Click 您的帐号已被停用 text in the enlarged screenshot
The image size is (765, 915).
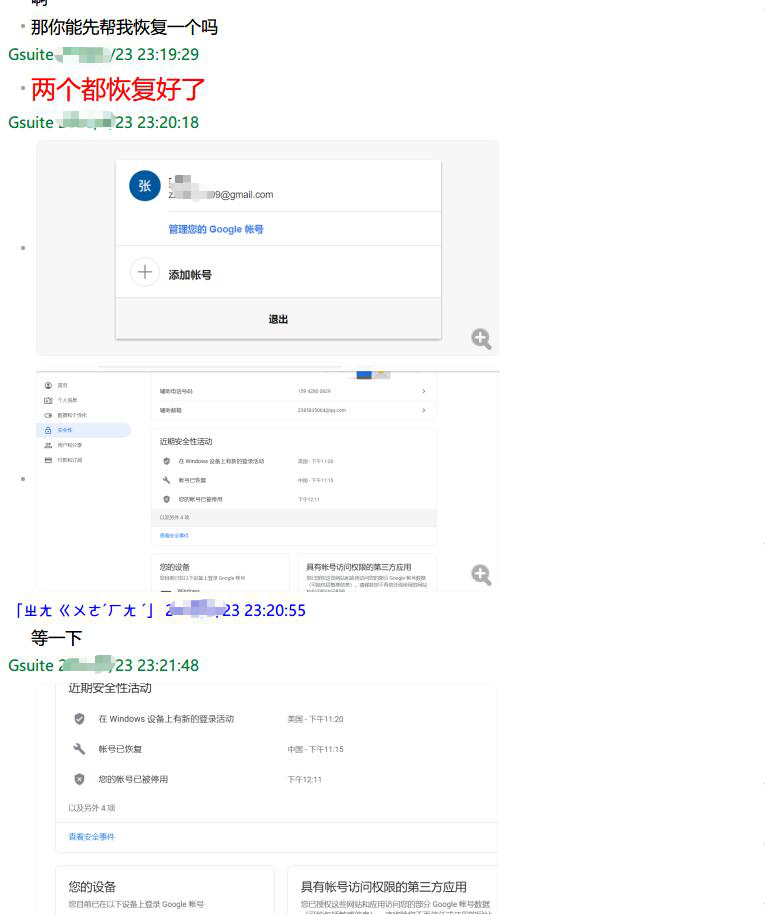click(x=133, y=779)
